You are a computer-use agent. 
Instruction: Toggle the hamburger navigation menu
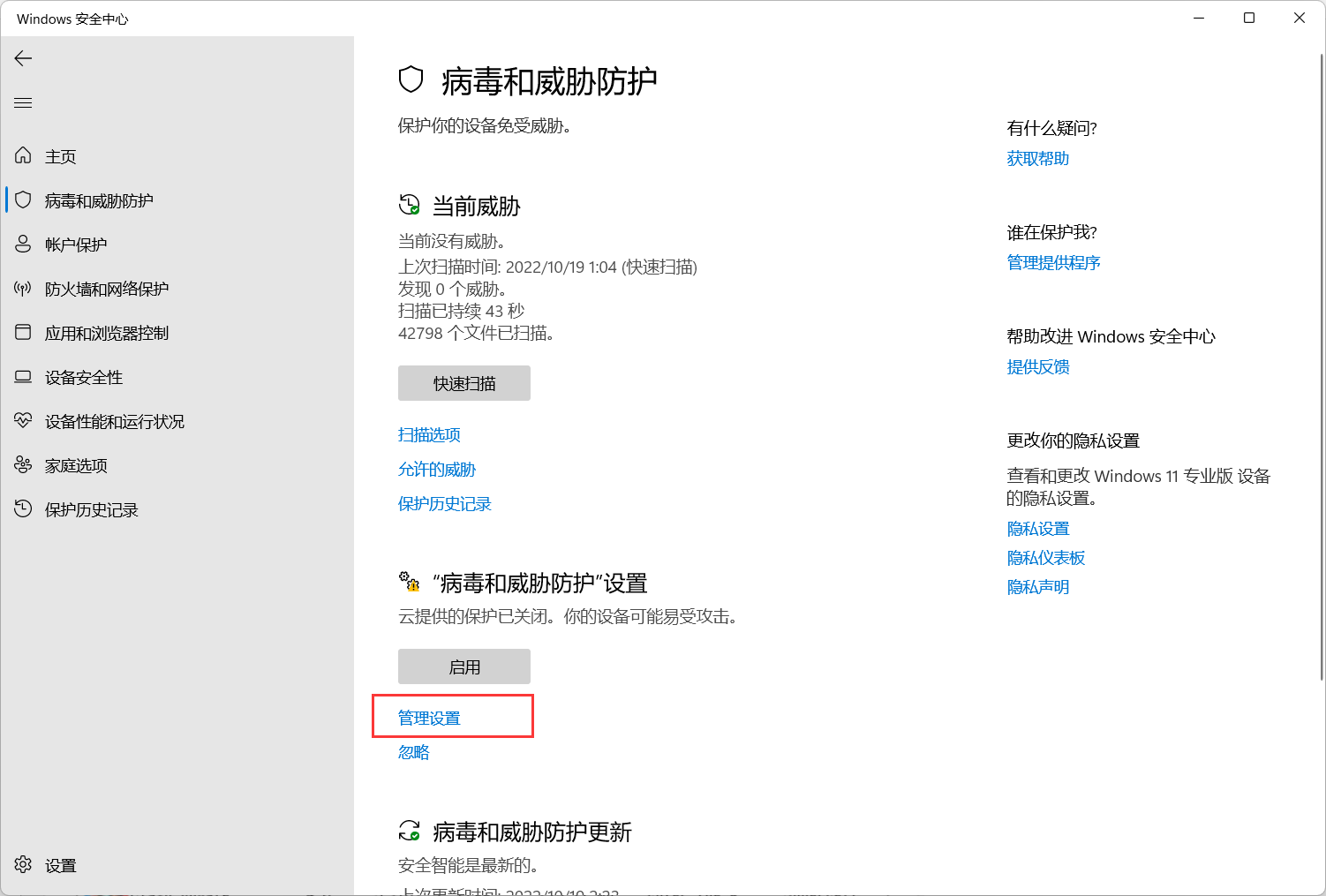point(24,103)
